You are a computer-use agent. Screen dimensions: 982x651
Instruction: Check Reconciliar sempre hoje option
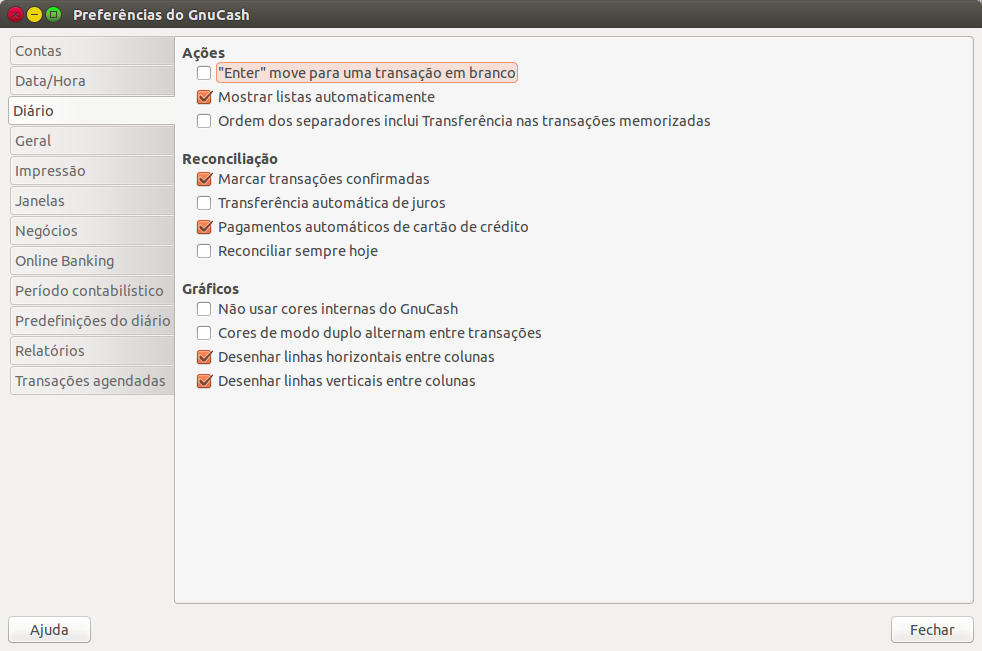coord(204,251)
